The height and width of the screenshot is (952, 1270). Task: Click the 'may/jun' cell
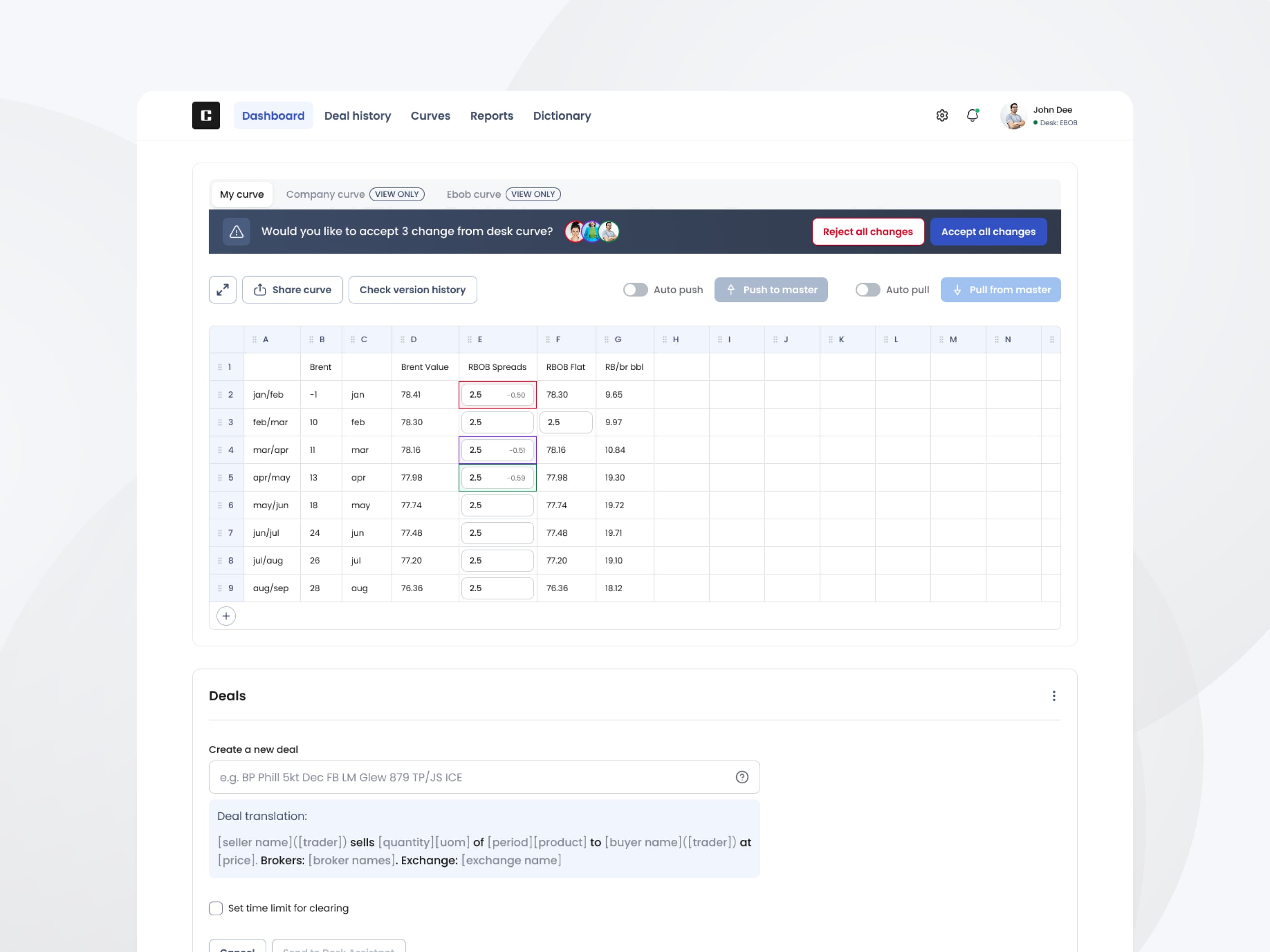click(272, 505)
